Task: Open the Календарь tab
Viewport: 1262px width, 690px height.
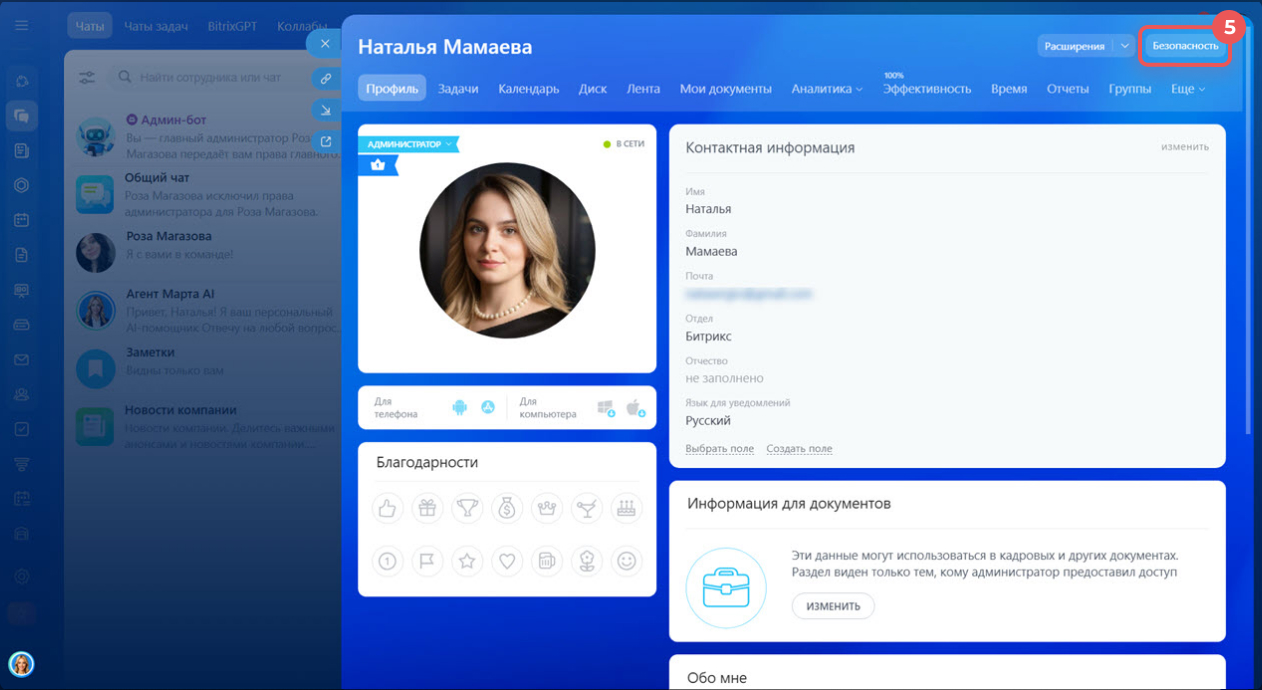Action: [528, 88]
